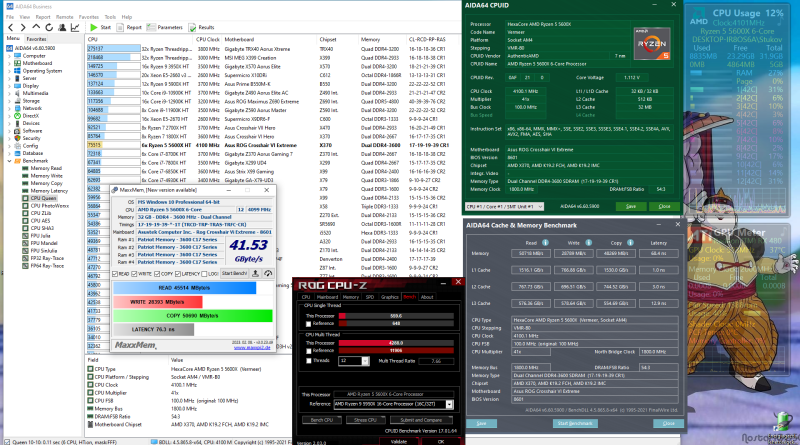Refresh using the AIDA64 toolbar refresh icon
Image resolution: width=800 pixels, height=445 pixels.
click(49, 28)
